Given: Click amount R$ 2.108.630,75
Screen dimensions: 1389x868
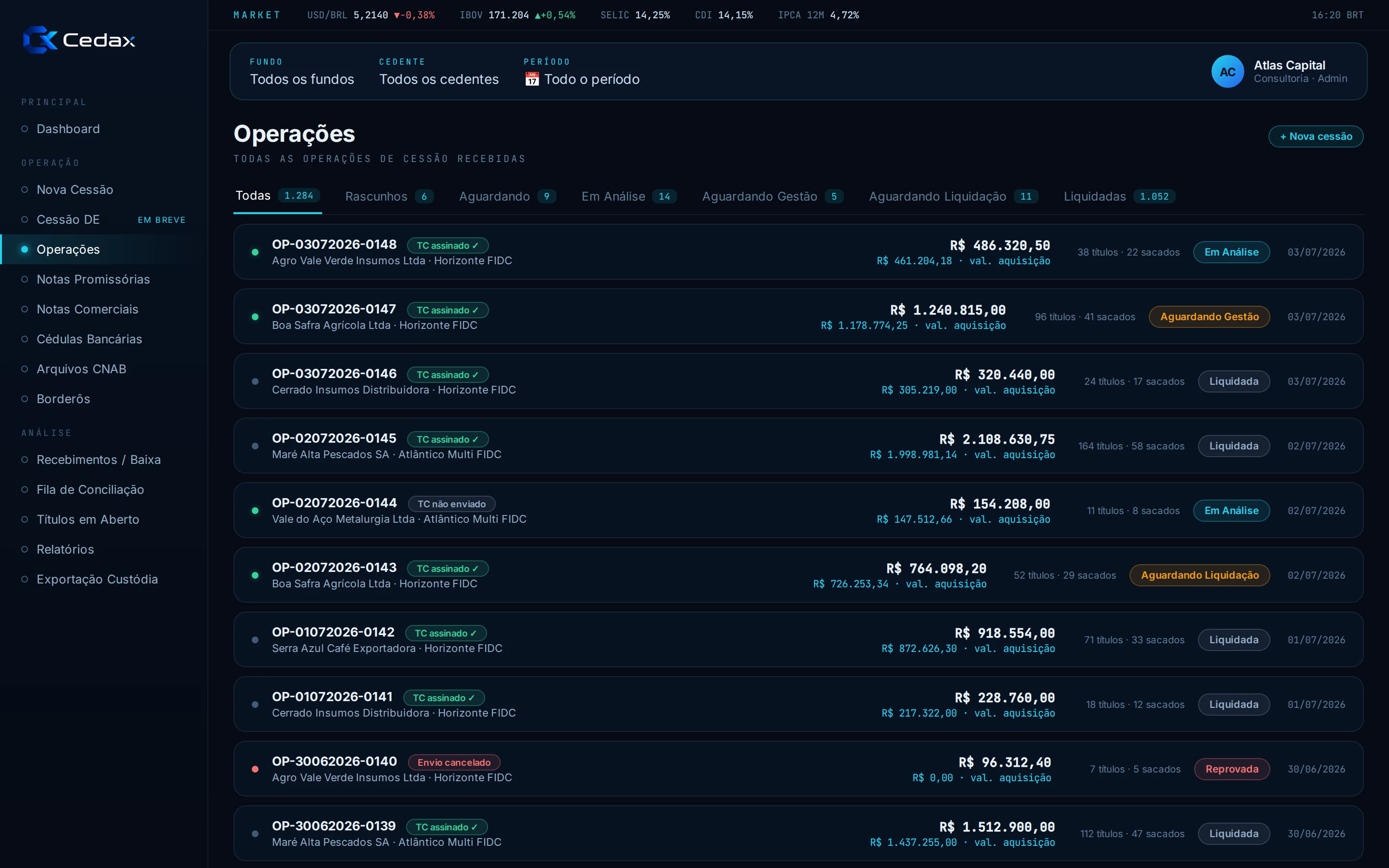Looking at the screenshot, I should point(997,439).
